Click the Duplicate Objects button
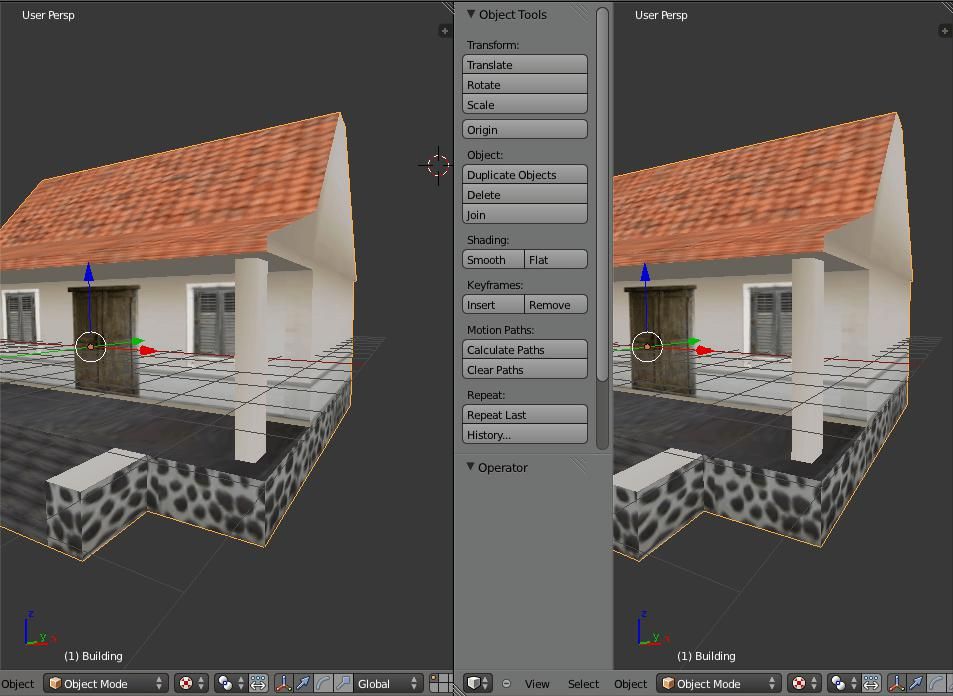This screenshot has width=953, height=696. click(x=525, y=175)
